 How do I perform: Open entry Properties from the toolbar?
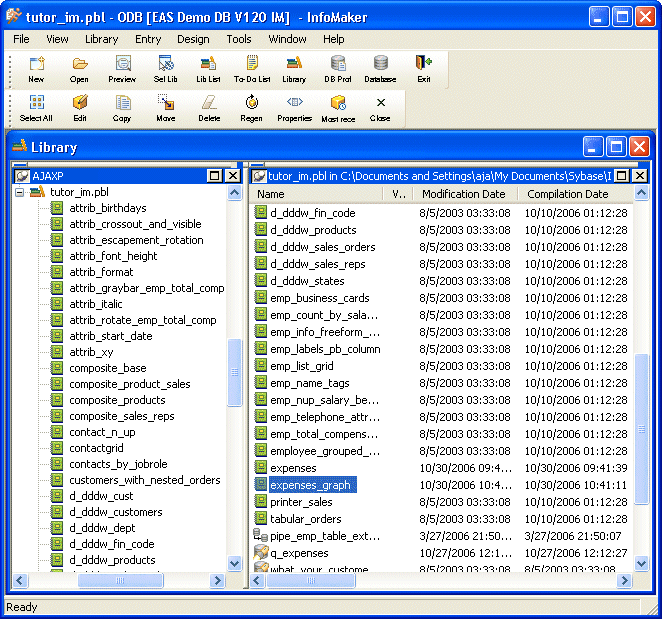pos(295,109)
